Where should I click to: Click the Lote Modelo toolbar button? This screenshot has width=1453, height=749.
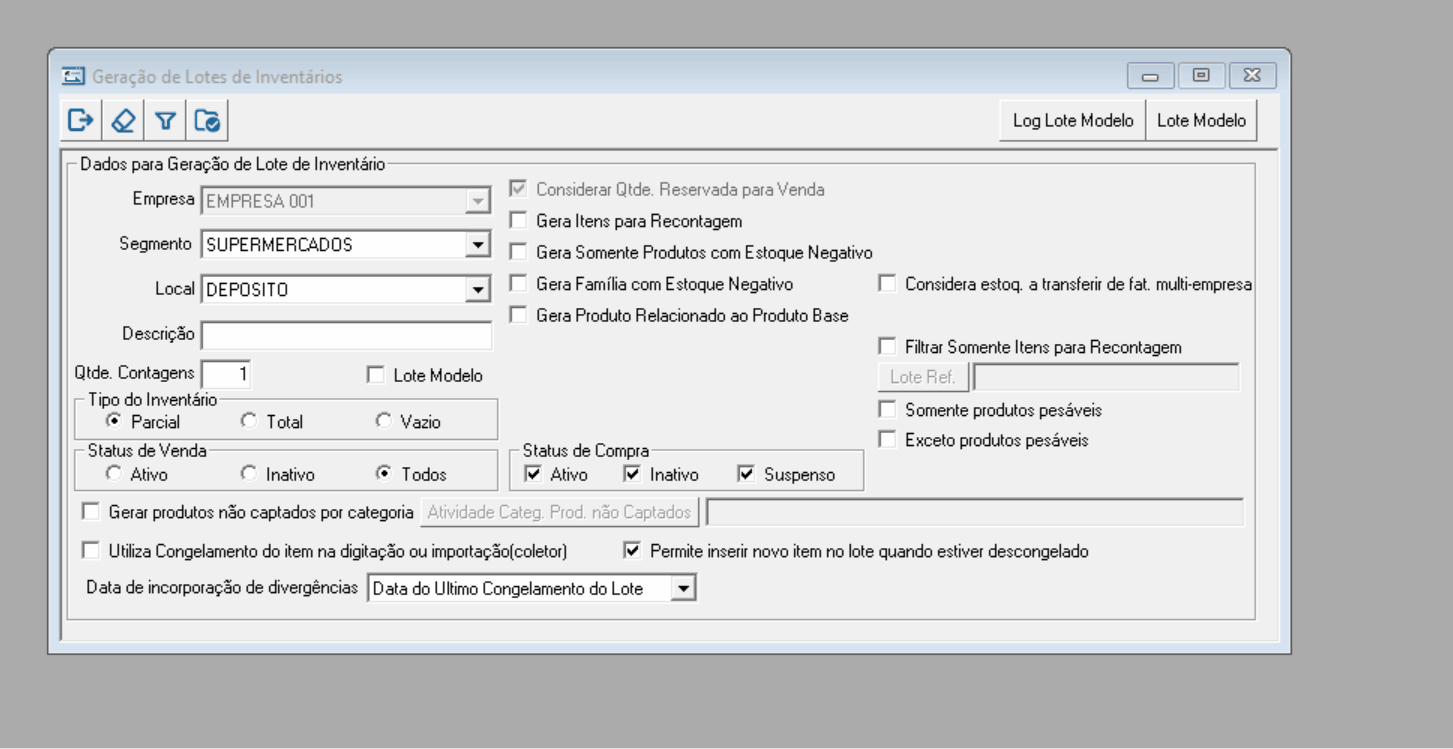[1201, 121]
